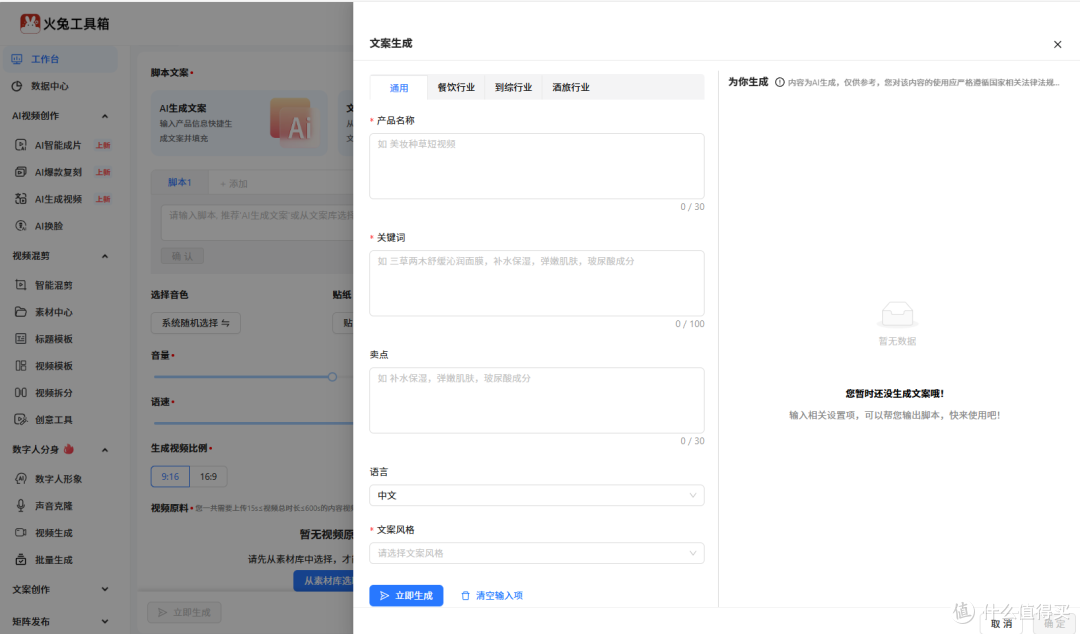Image resolution: width=1080 pixels, height=634 pixels.
Task: Click the 清空输入项 link
Action: pos(492,595)
